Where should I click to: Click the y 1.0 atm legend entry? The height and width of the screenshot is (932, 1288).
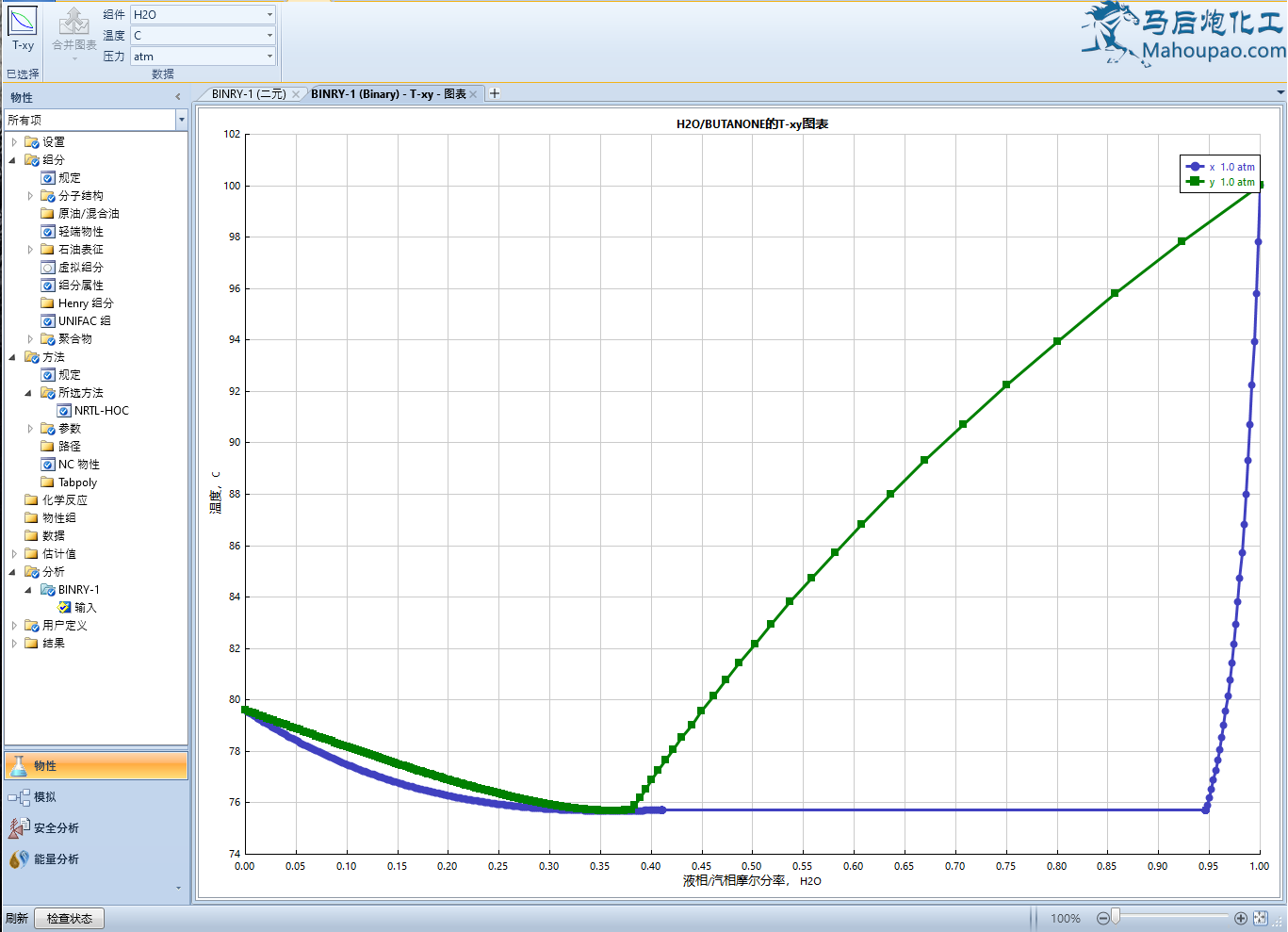(x=1220, y=182)
